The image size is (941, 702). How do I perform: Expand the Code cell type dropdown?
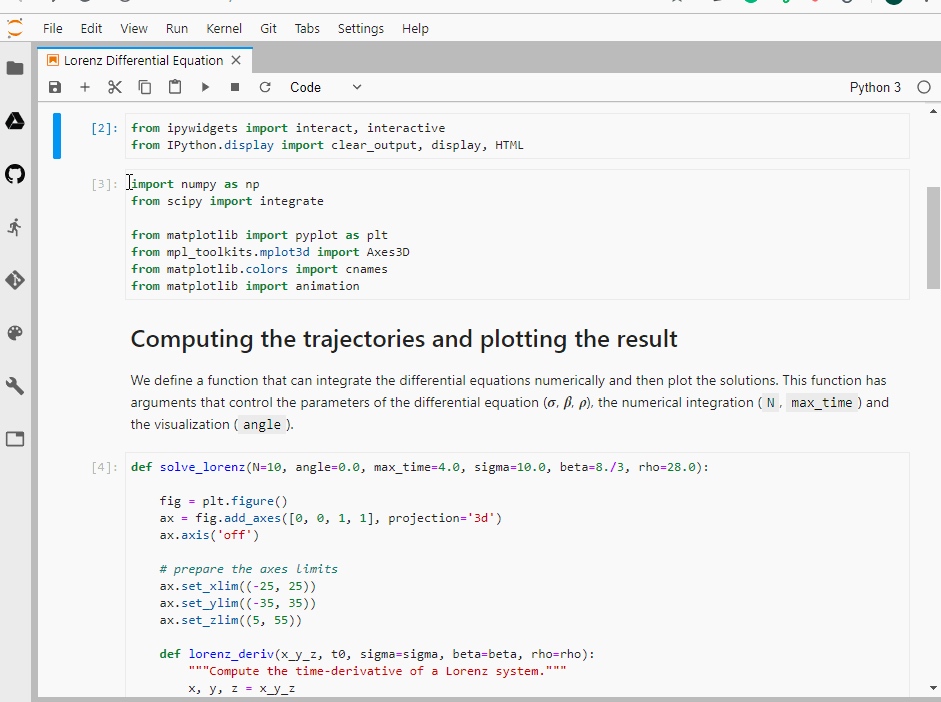point(326,87)
